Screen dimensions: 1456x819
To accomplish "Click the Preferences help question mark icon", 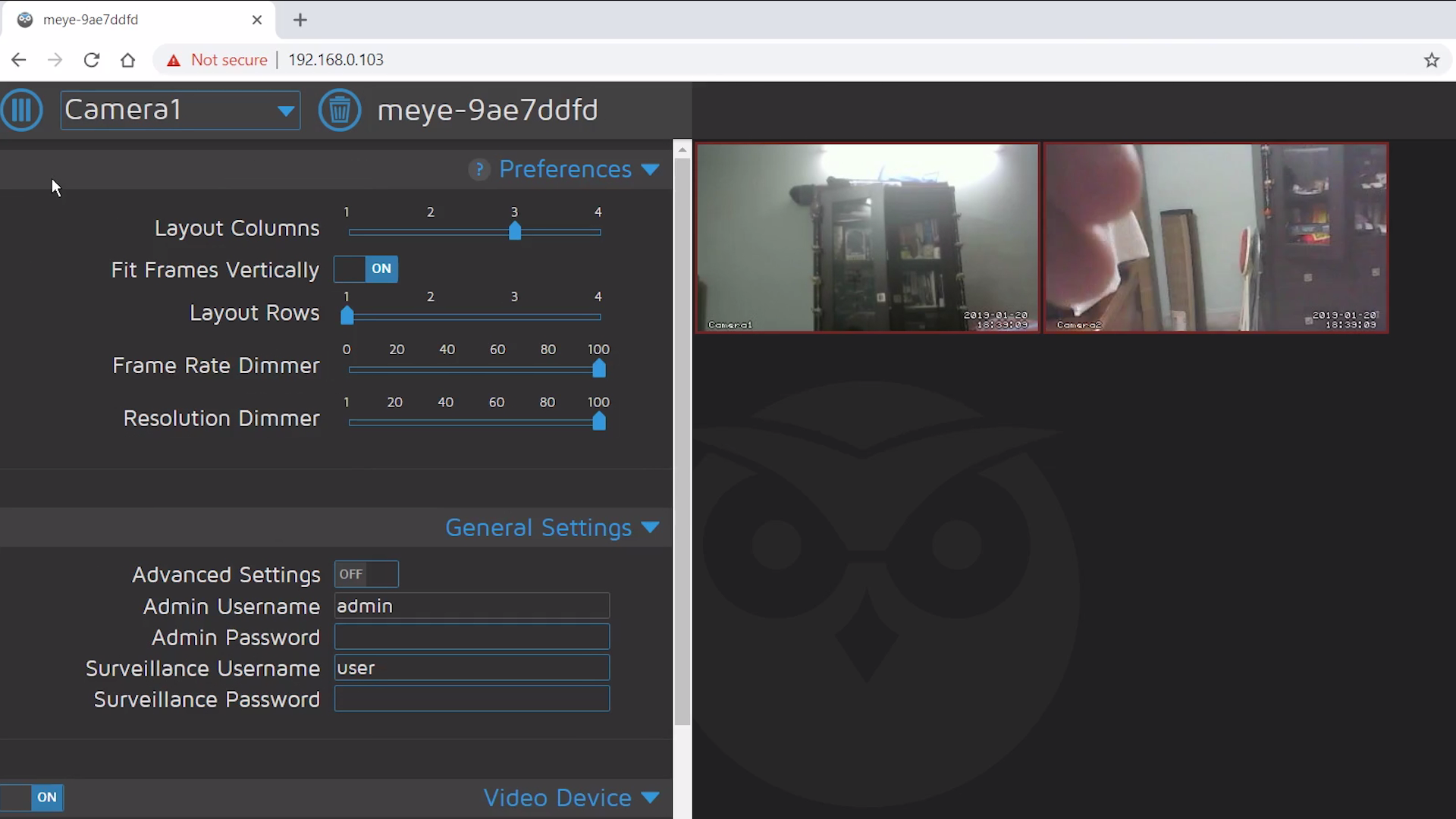I will (480, 169).
